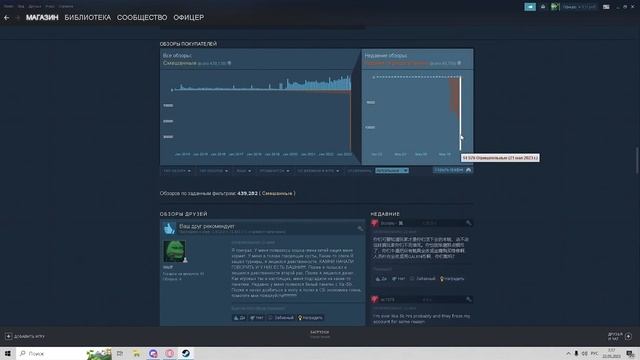Image resolution: width=640 pixels, height=360 pixels.
Task: Vote 'Нет' on the friend review
Action: pyautogui.click(x=256, y=318)
